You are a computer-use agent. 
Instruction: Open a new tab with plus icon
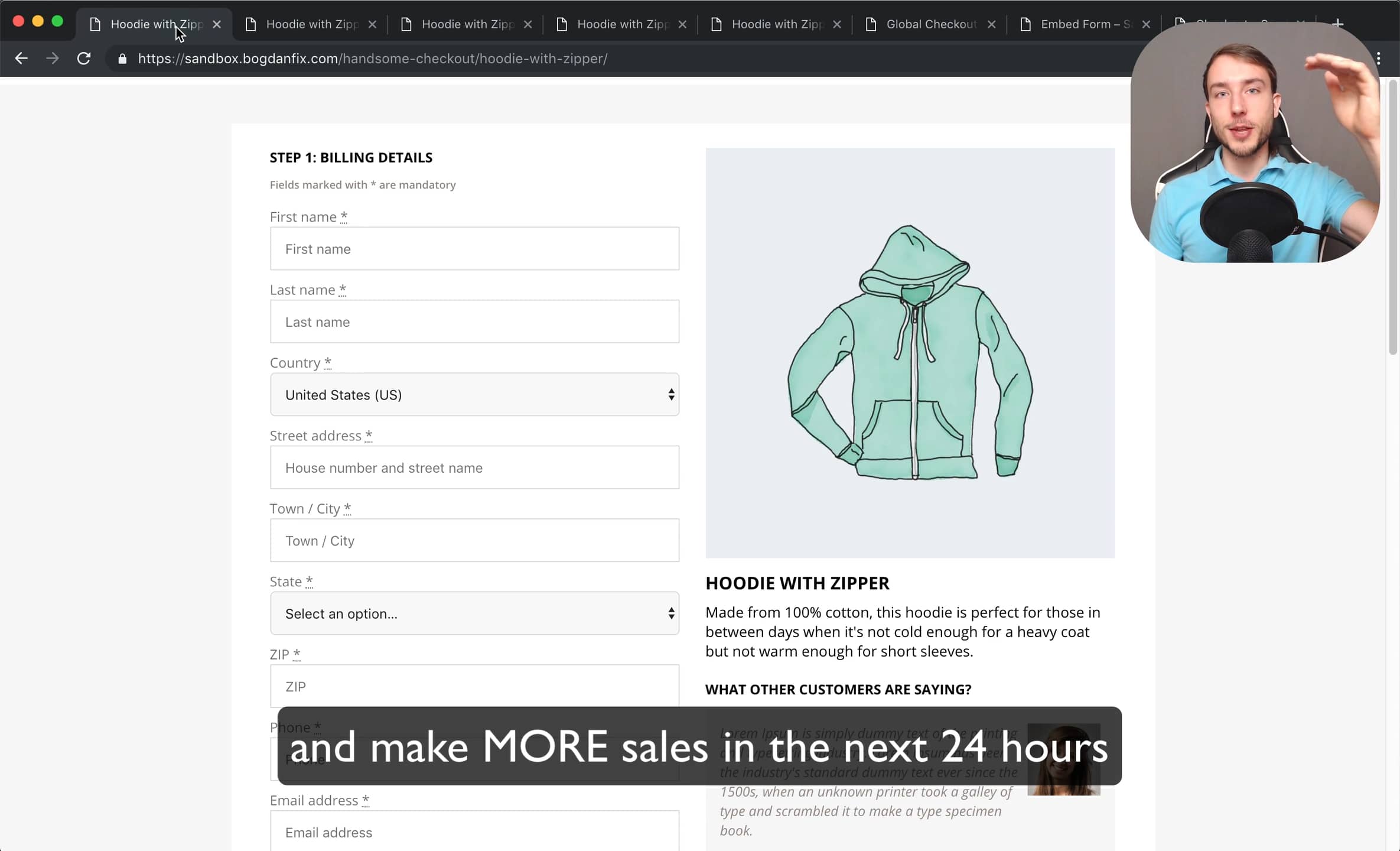click(x=1338, y=24)
